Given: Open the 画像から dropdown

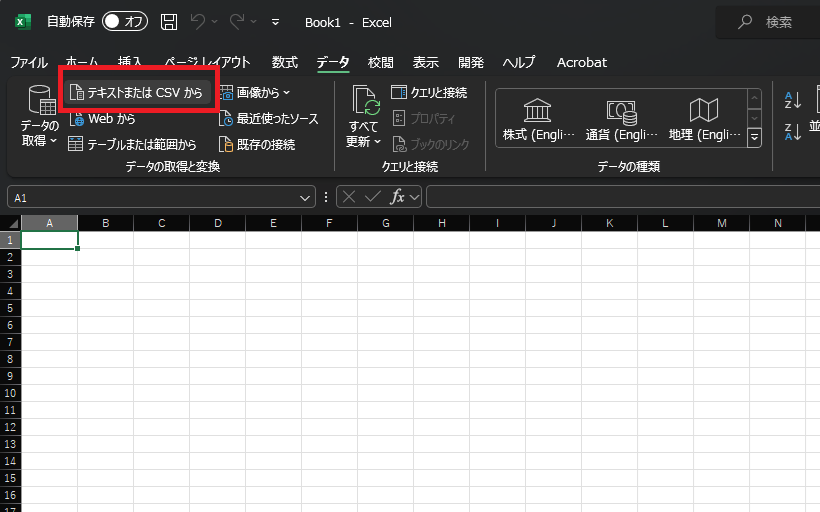Looking at the screenshot, I should (x=255, y=93).
